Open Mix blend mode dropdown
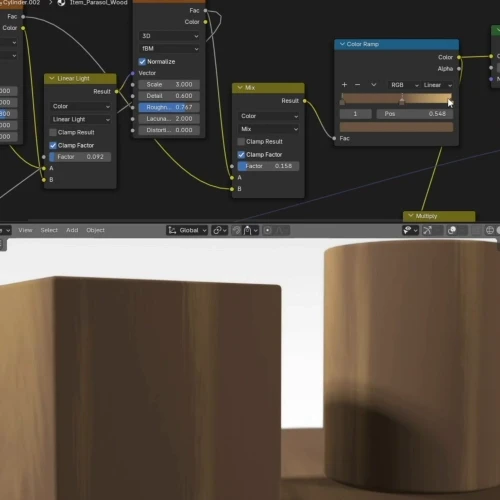The width and height of the screenshot is (500, 500). [x=269, y=129]
